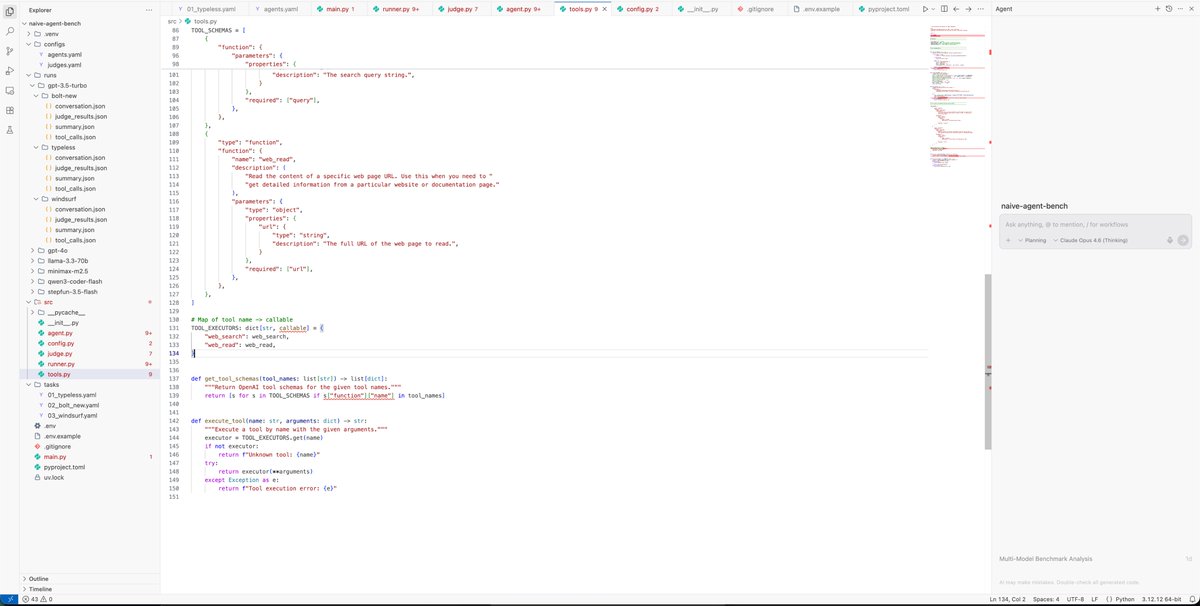Open the Source Control view
This screenshot has width=1200, height=606.
click(10, 50)
